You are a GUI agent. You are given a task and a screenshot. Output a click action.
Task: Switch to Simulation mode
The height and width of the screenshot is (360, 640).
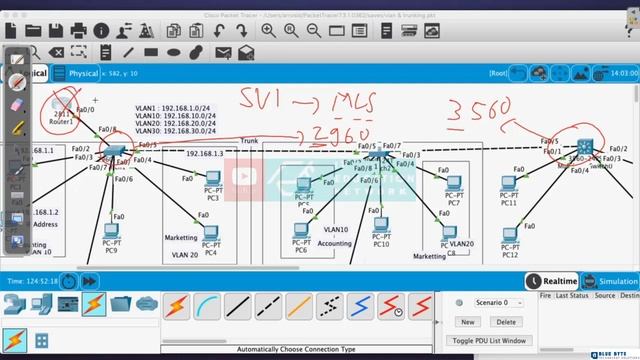click(611, 281)
